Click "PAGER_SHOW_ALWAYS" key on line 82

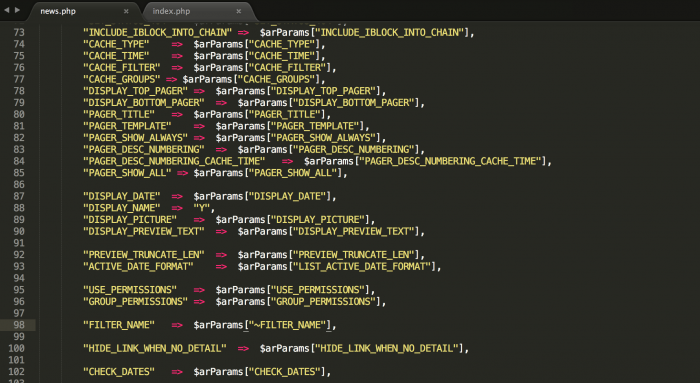coord(135,137)
